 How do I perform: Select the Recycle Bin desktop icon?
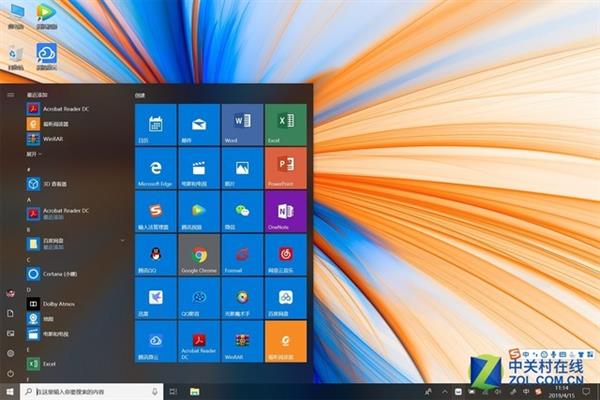pos(16,57)
